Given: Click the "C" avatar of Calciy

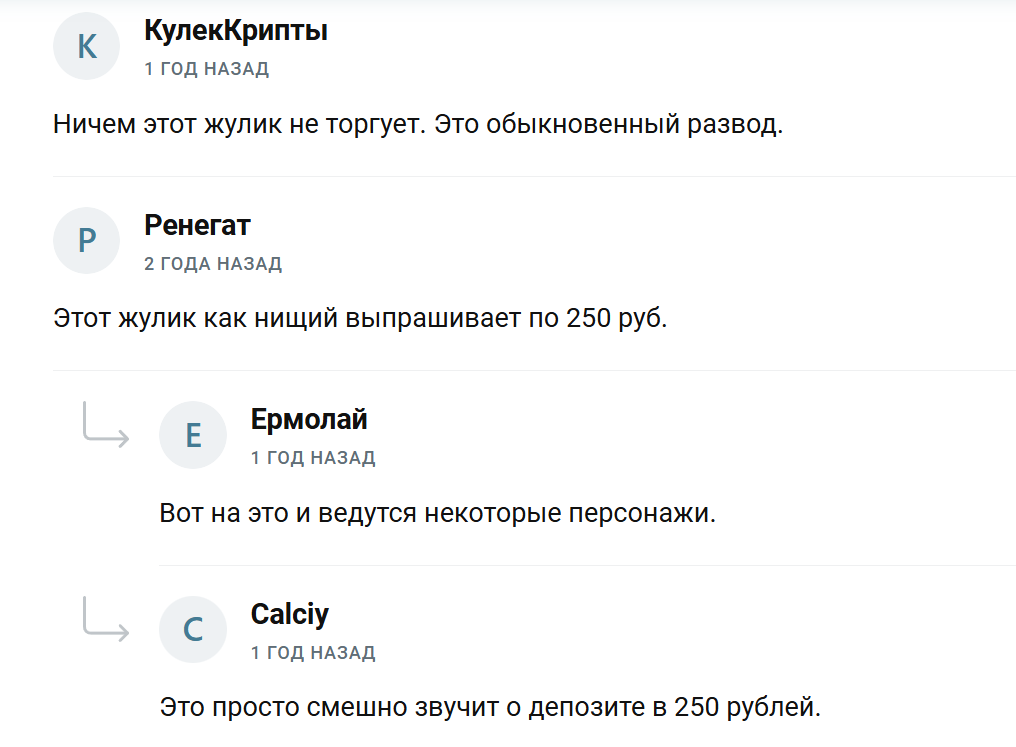Looking at the screenshot, I should pos(193,629).
